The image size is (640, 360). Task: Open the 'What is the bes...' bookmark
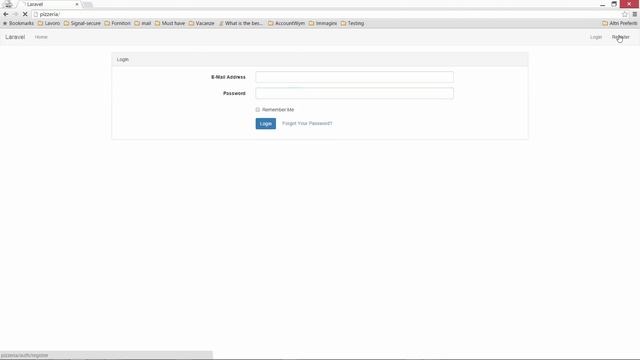pyautogui.click(x=241, y=23)
